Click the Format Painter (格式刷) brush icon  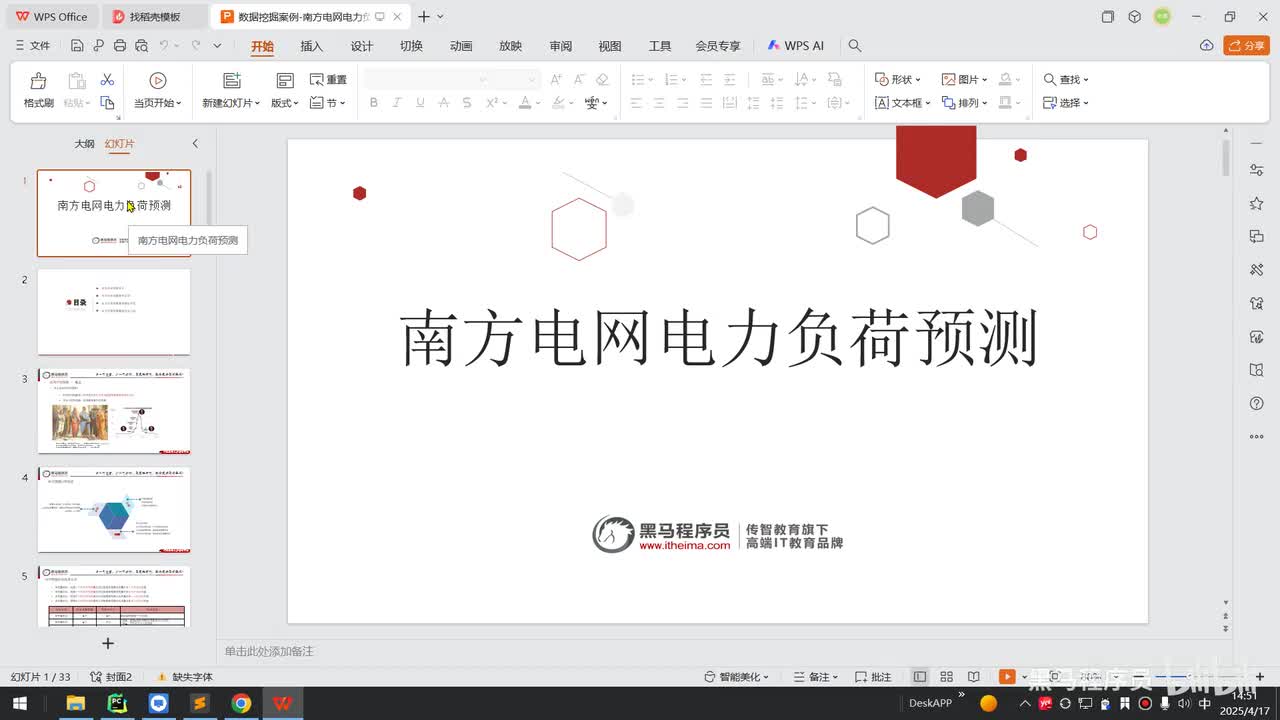(38, 81)
